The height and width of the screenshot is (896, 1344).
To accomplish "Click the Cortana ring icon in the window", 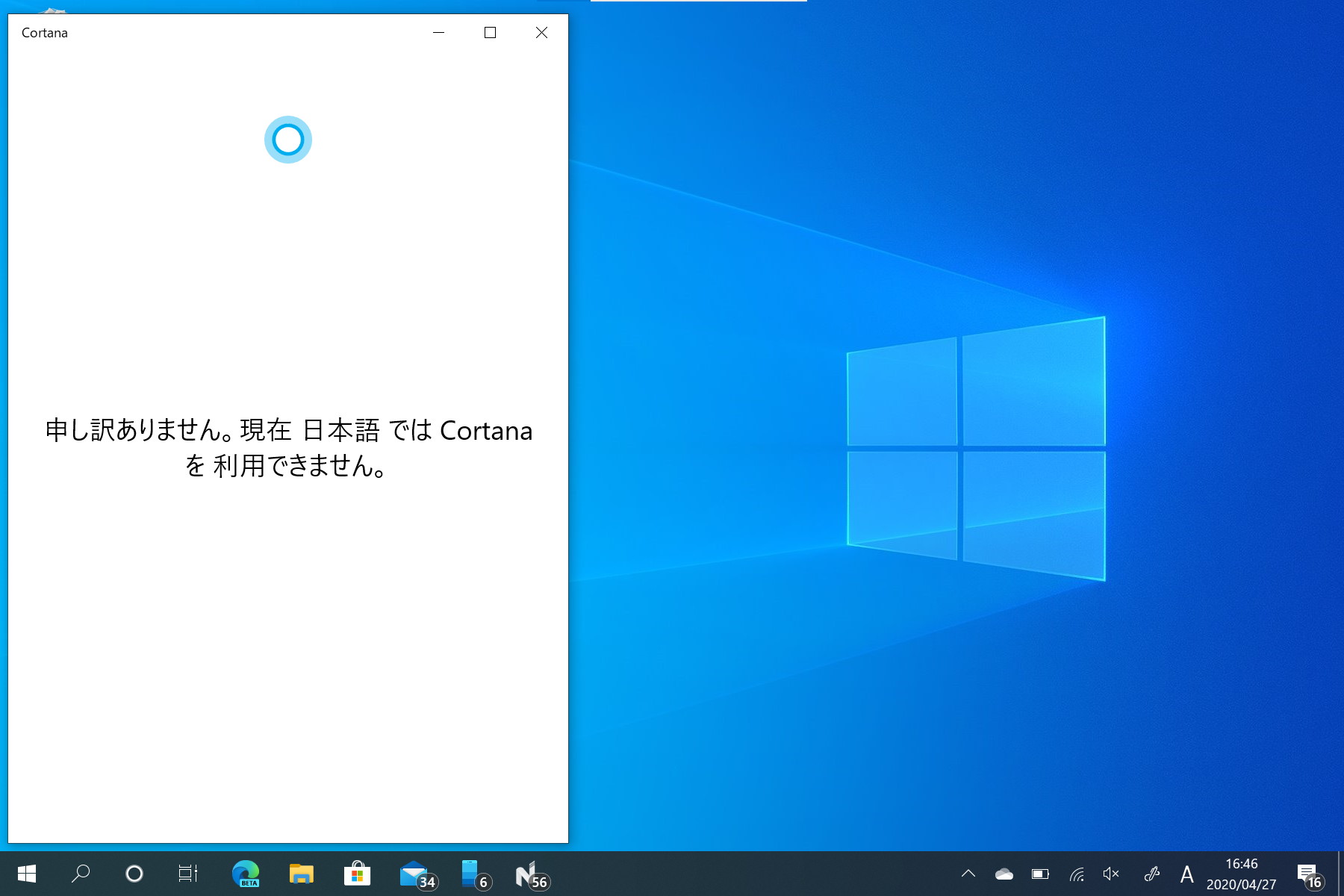I will (288, 140).
